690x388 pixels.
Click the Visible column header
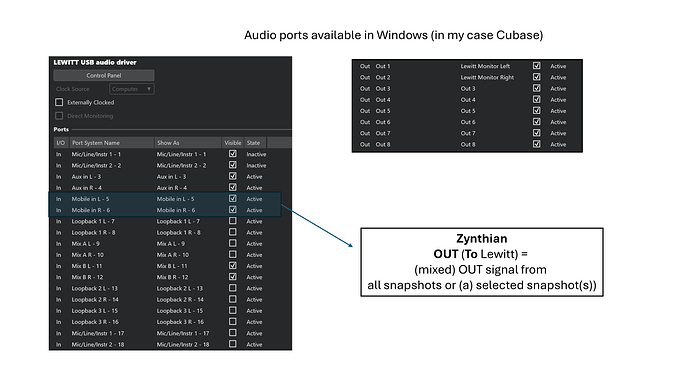click(x=232, y=143)
